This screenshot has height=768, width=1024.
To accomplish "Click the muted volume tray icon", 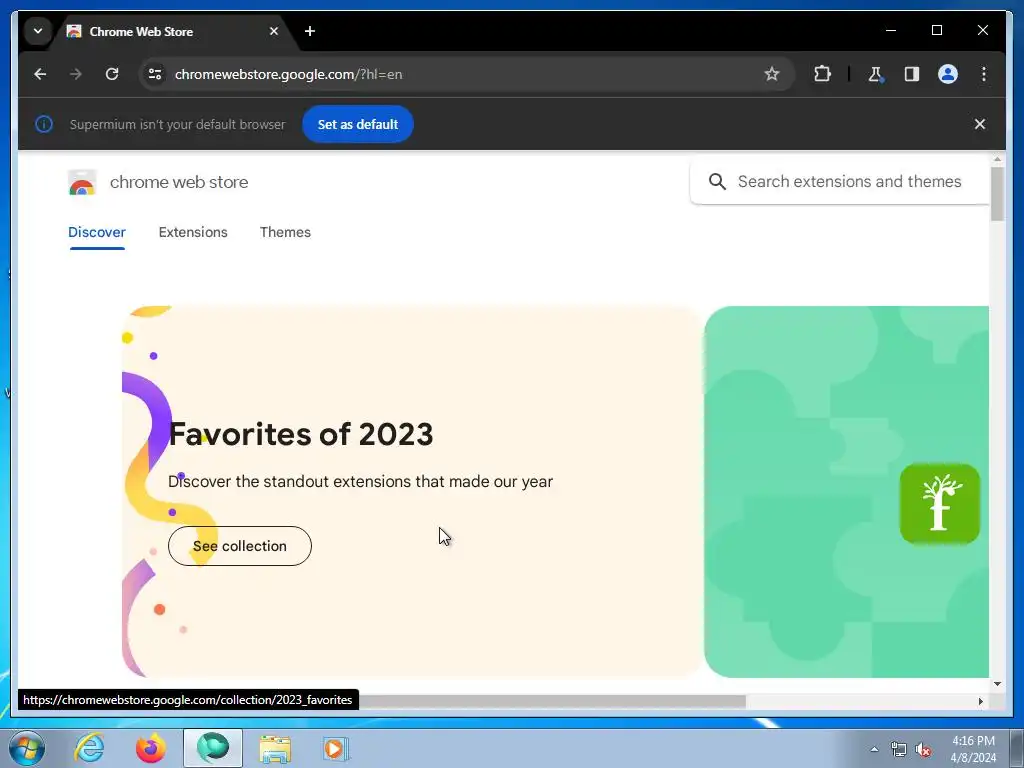I will 923,750.
